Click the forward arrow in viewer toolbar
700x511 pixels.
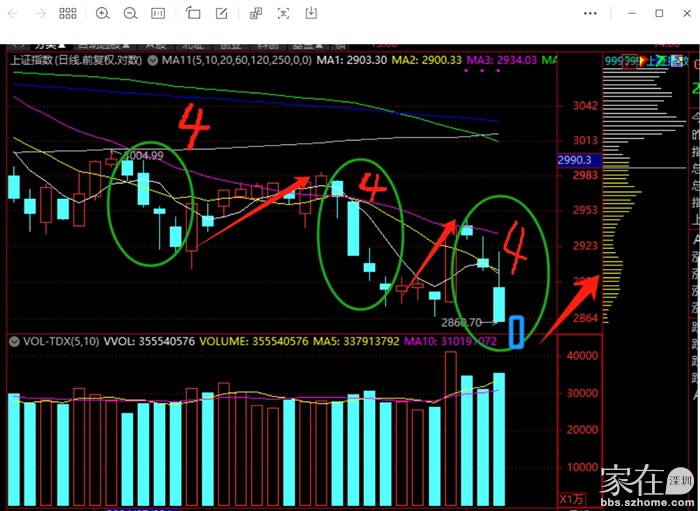(x=40, y=13)
